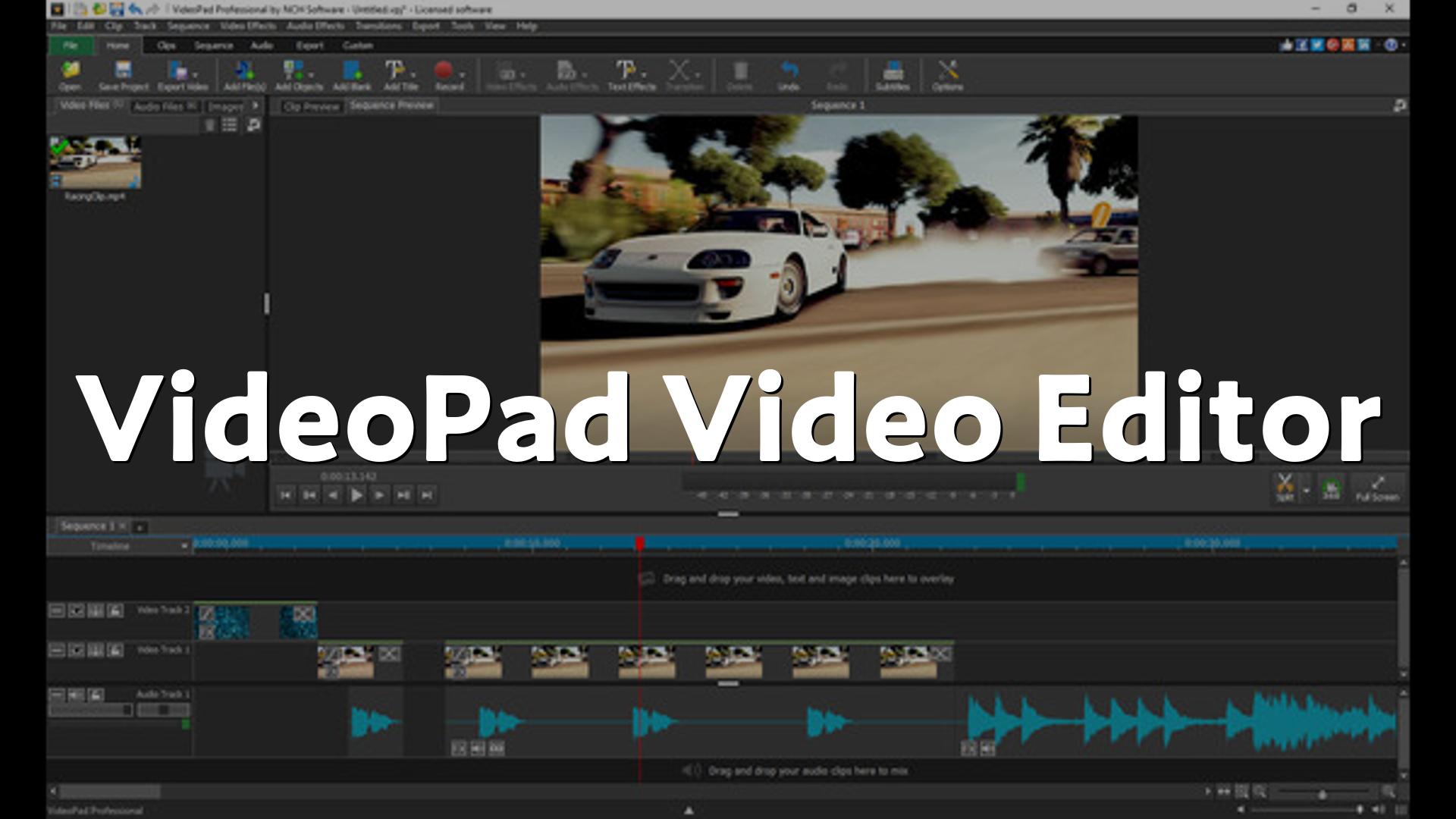Toggle visibility of Video Track 2
This screenshot has height=819, width=1456.
(77, 610)
